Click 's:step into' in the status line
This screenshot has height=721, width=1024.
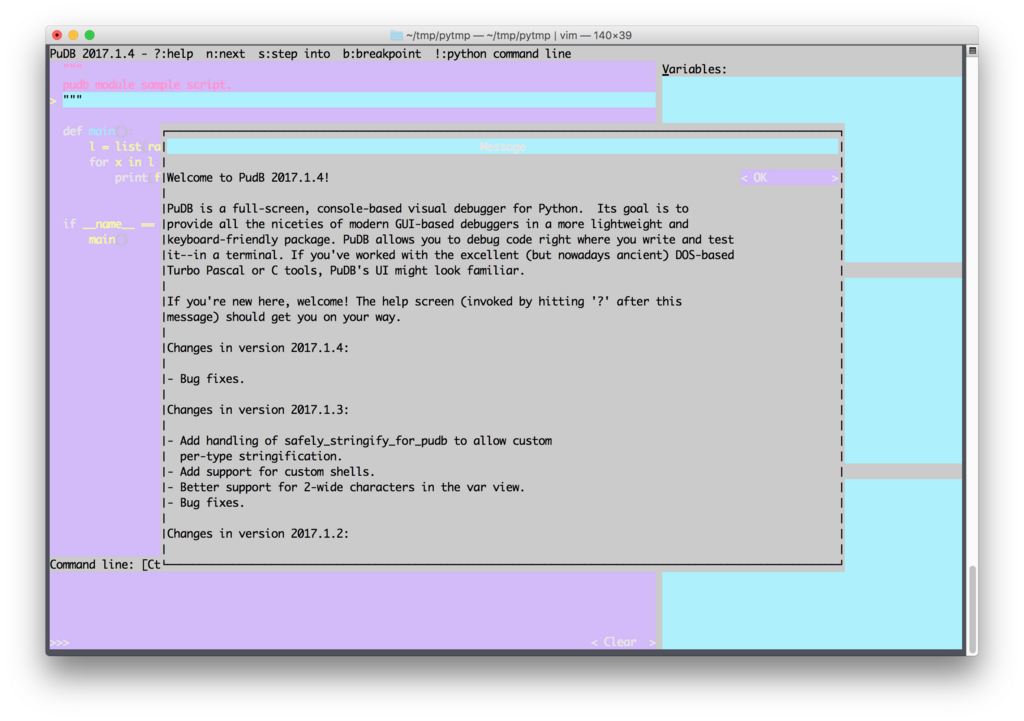(x=294, y=54)
